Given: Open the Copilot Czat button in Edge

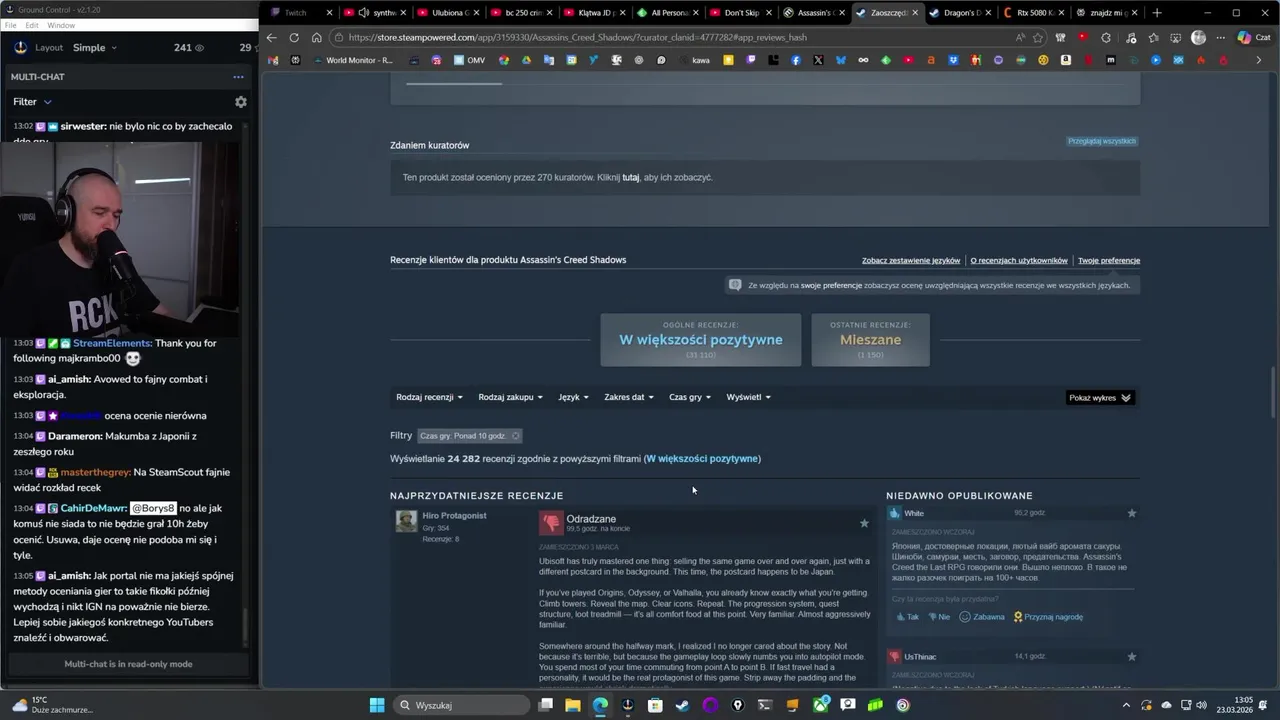Looking at the screenshot, I should click(1254, 38).
